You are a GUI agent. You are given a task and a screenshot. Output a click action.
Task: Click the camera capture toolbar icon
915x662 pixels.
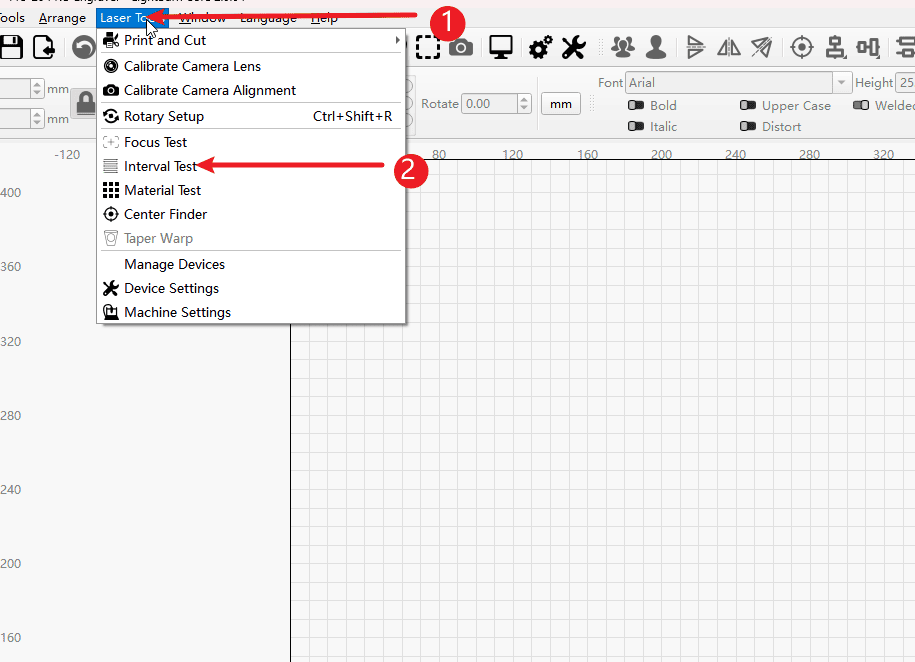[x=461, y=47]
